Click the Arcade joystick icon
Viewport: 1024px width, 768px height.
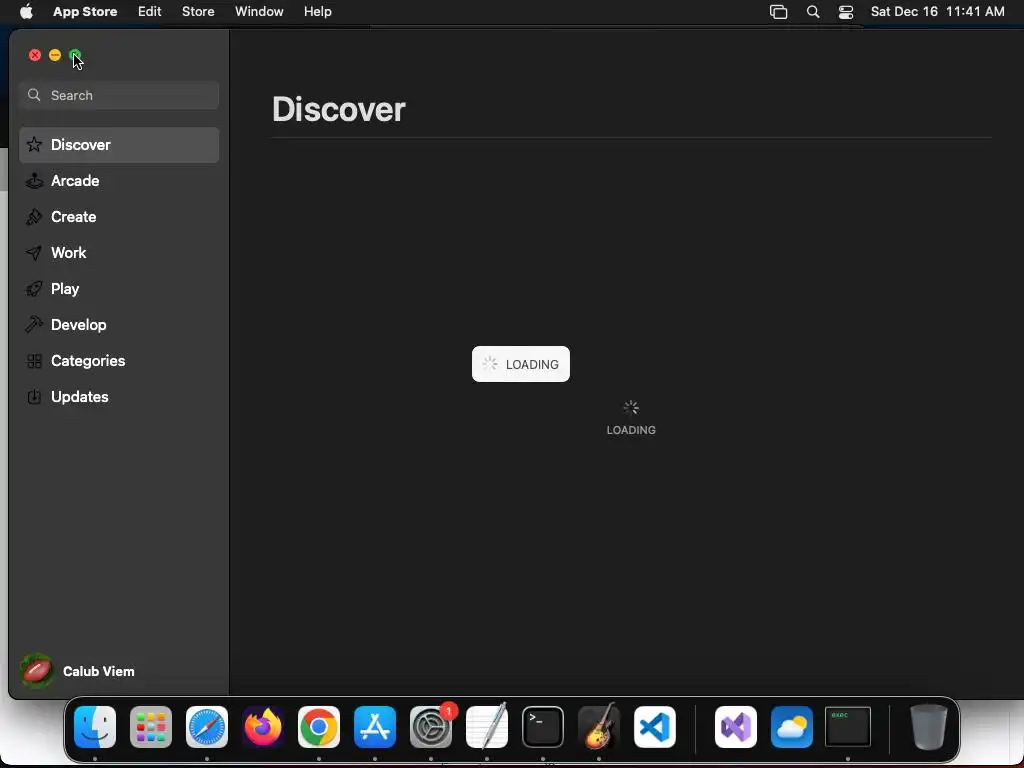[34, 181]
